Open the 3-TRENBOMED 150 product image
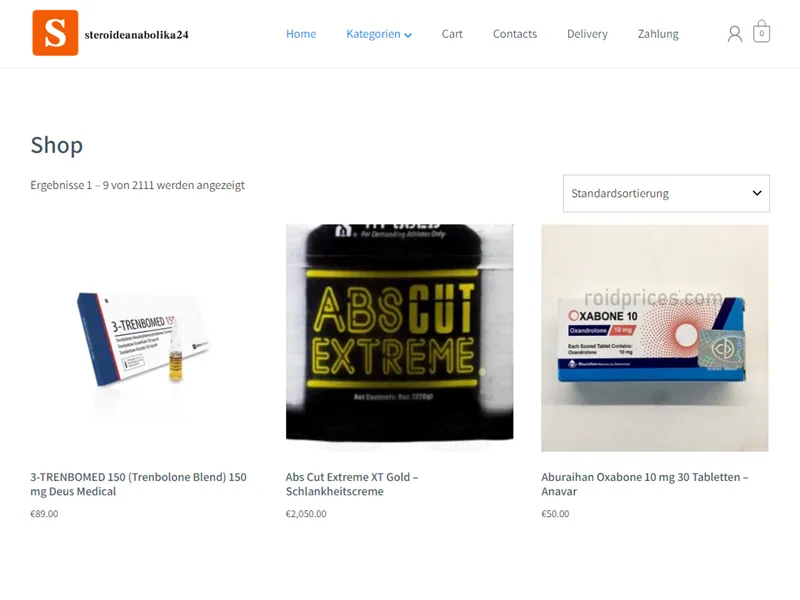The width and height of the screenshot is (800, 600). 144,338
